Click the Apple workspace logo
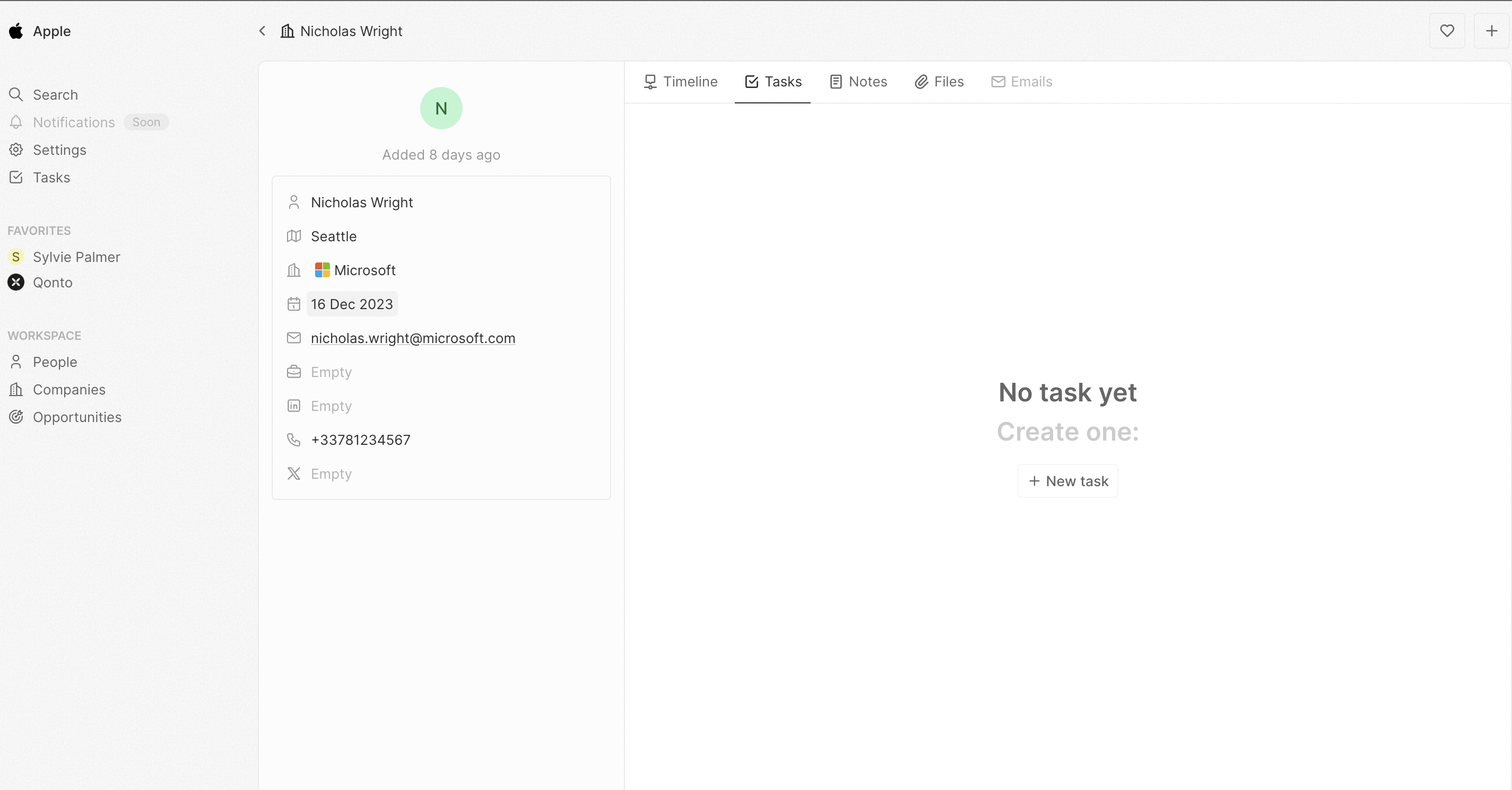1512x790 pixels. (16, 31)
